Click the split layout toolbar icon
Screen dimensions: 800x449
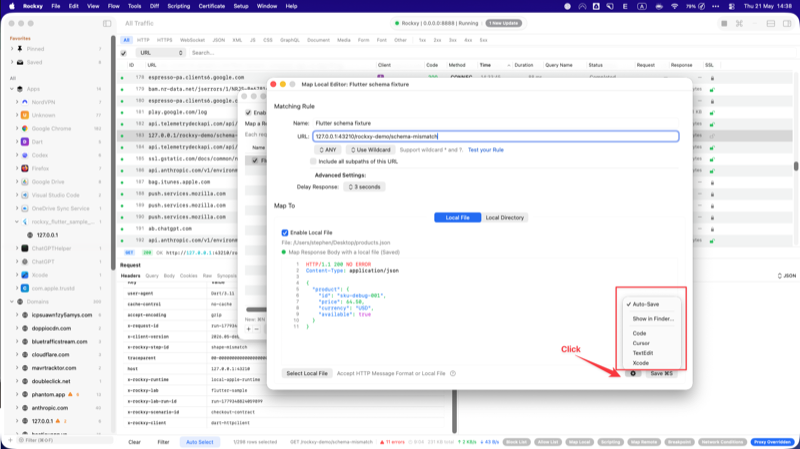pos(771,23)
